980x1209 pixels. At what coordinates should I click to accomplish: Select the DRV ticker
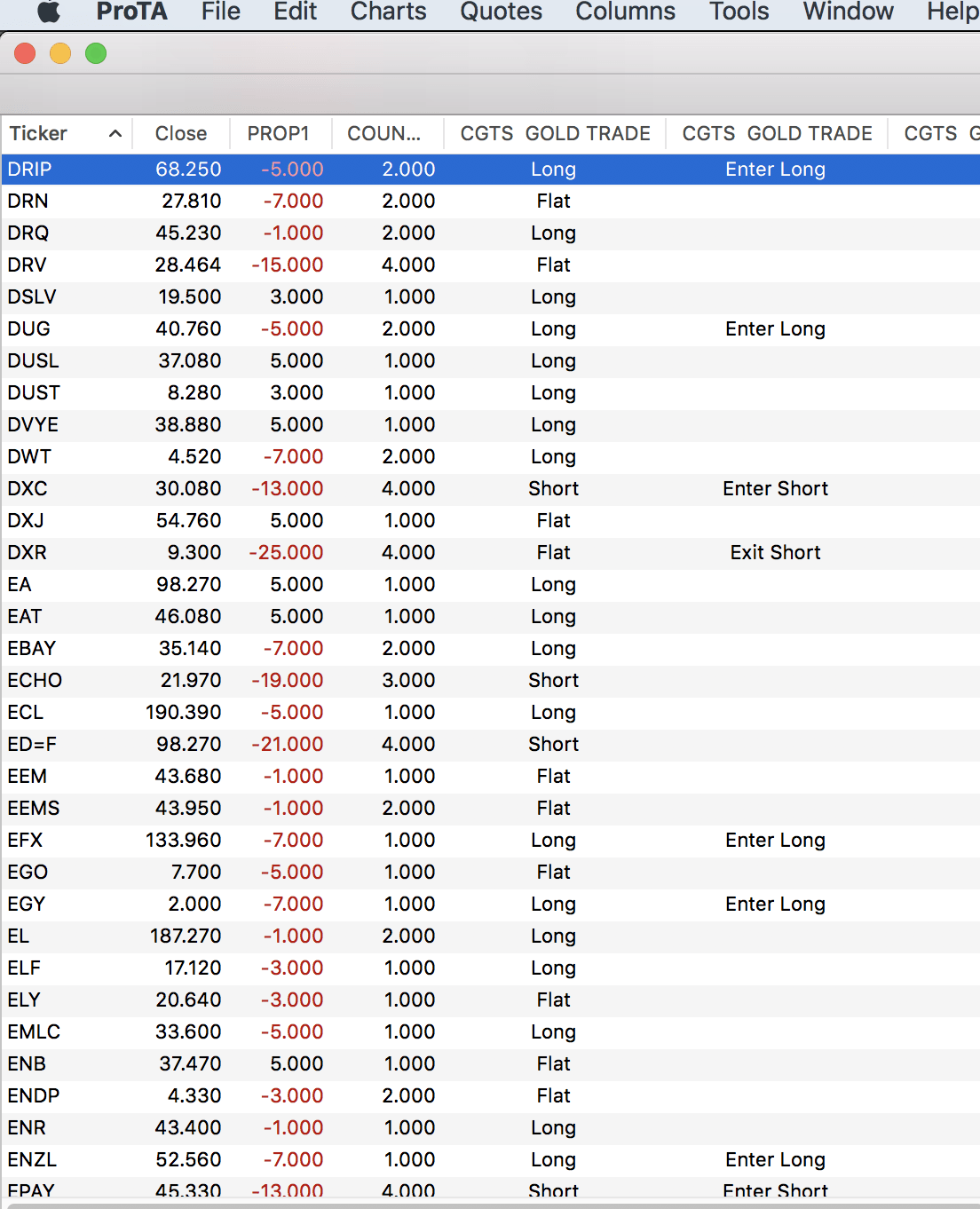click(x=28, y=265)
